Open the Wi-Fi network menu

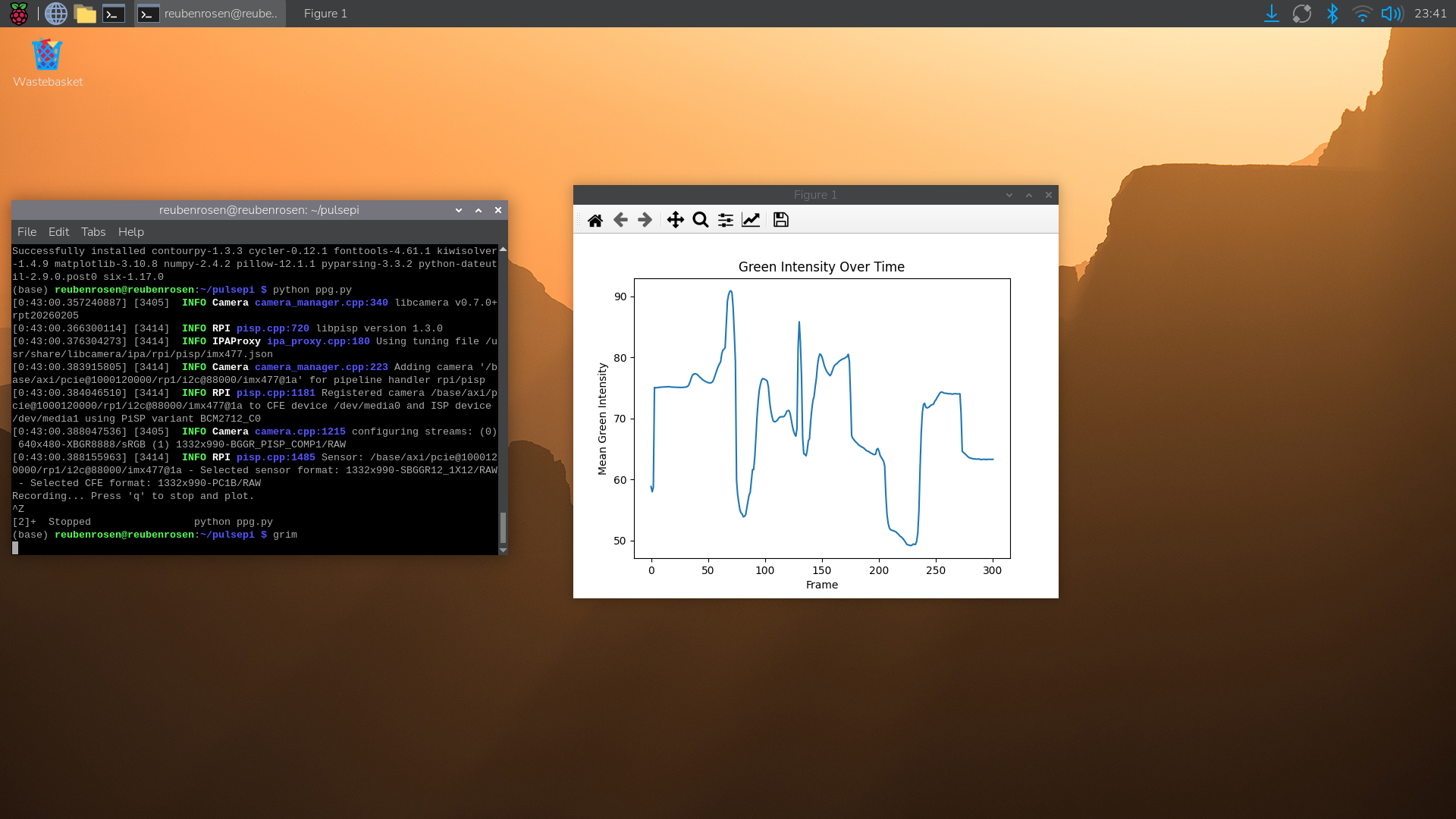[x=1362, y=14]
